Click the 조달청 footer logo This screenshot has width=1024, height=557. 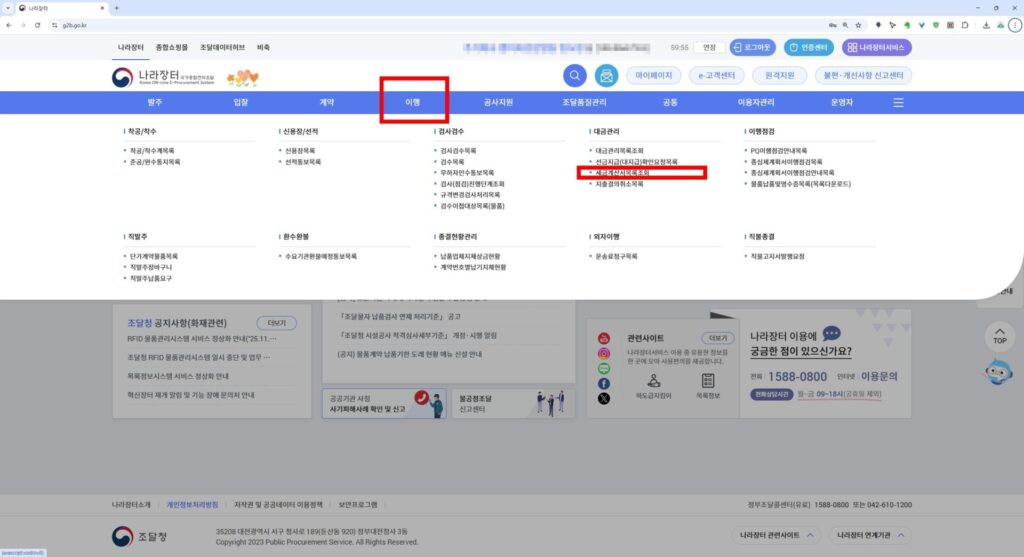(139, 537)
